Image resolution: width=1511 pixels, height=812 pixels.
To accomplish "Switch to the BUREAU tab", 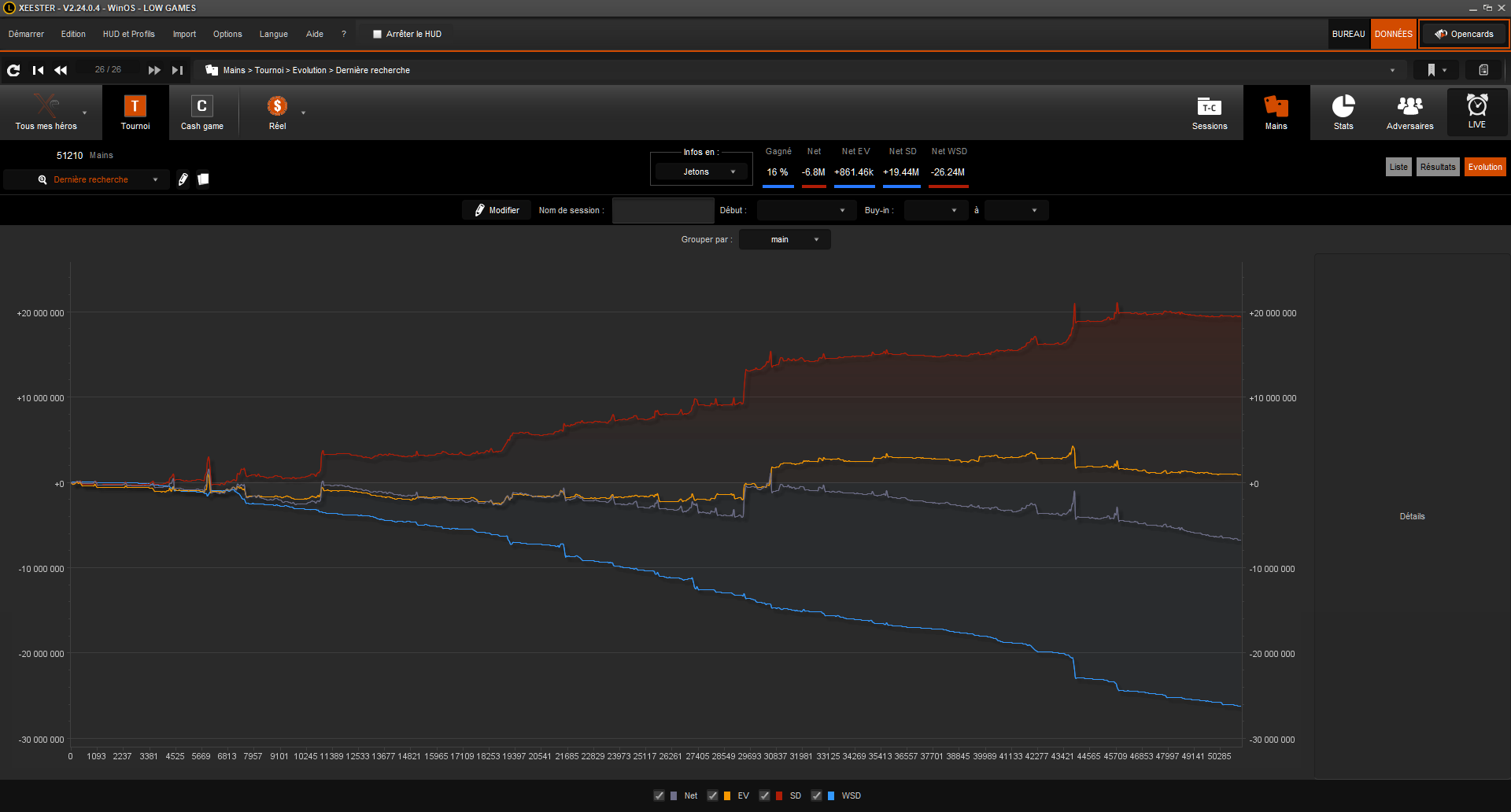I will (1348, 34).
